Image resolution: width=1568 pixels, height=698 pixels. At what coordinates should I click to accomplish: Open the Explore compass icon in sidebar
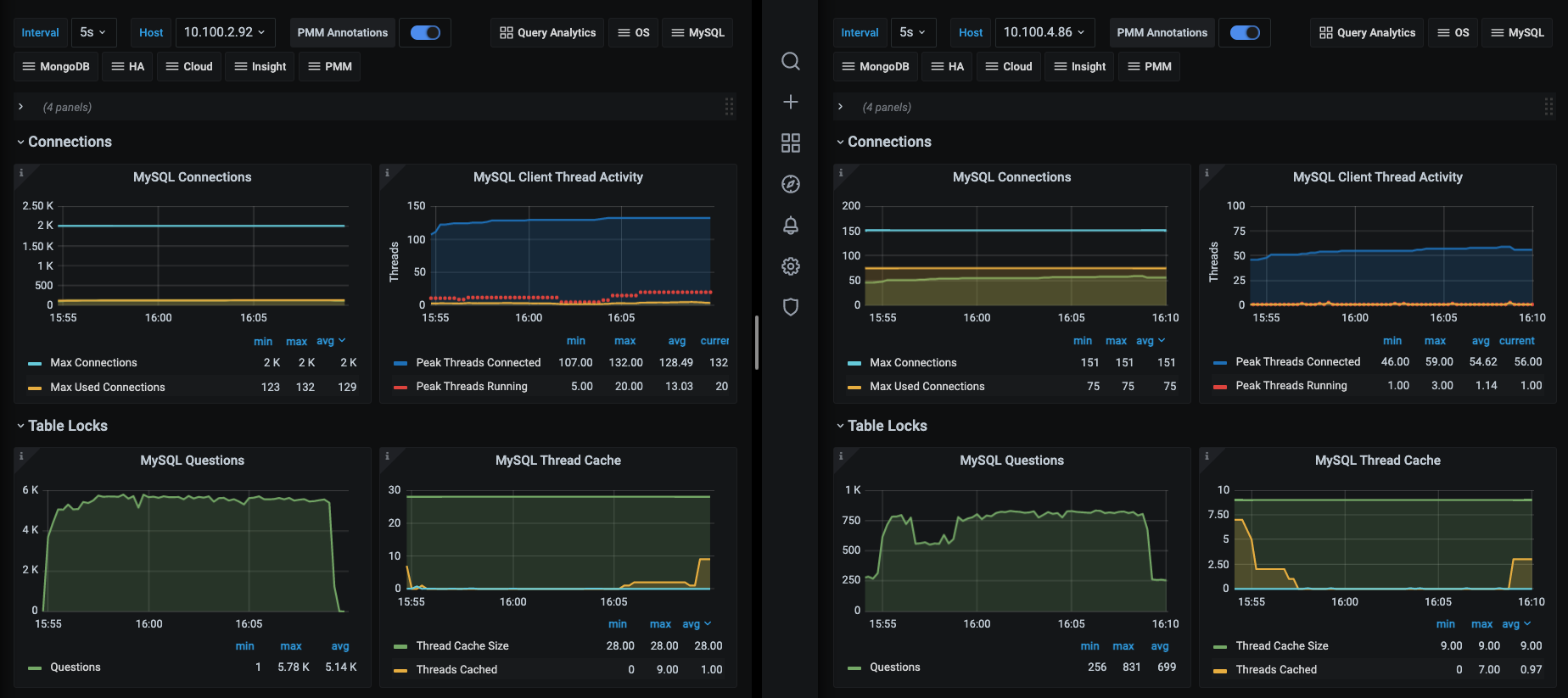pos(790,184)
